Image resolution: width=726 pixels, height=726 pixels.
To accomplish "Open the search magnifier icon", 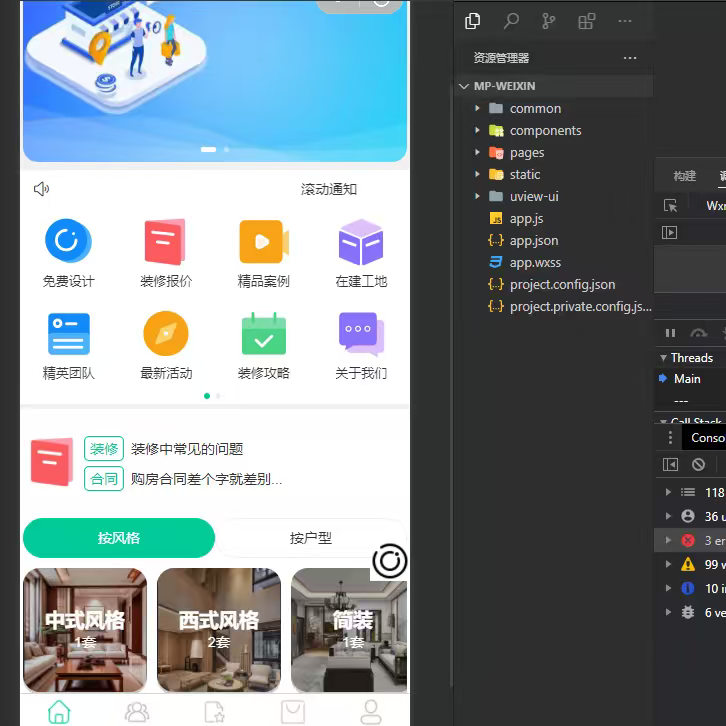I will 511,21.
